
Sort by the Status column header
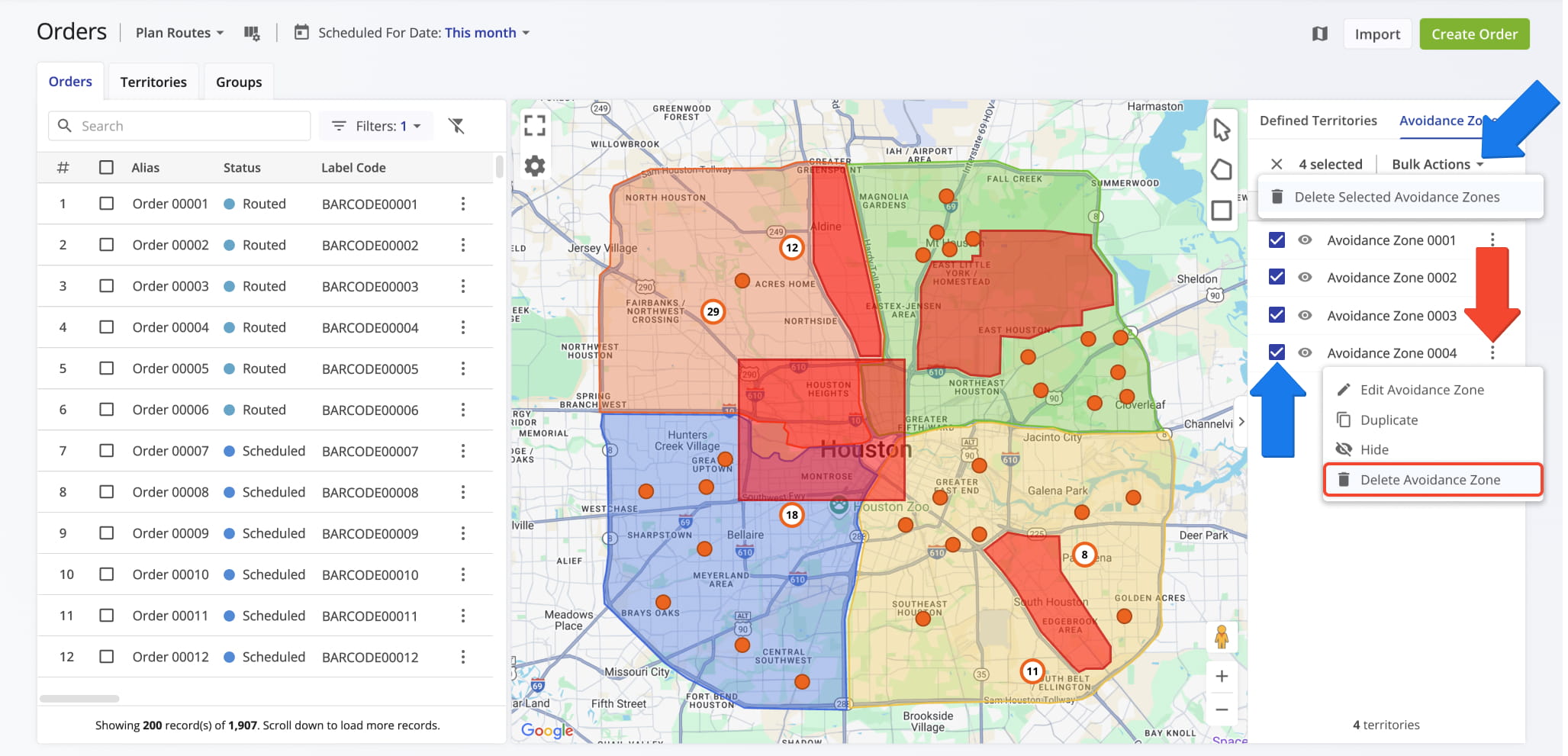coord(242,167)
